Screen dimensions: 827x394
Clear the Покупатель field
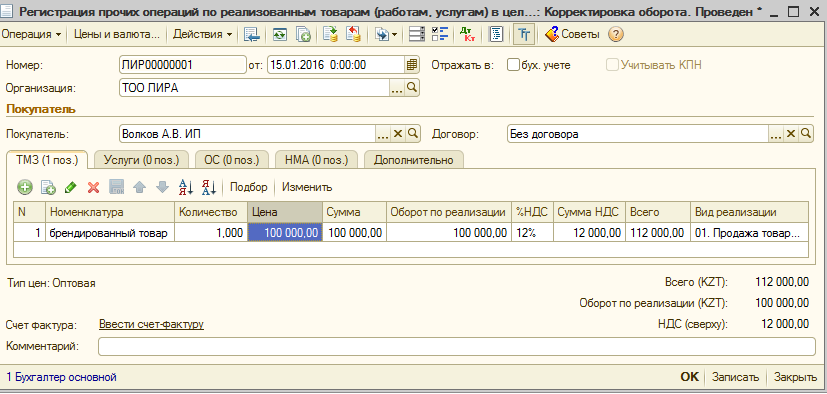pos(398,134)
